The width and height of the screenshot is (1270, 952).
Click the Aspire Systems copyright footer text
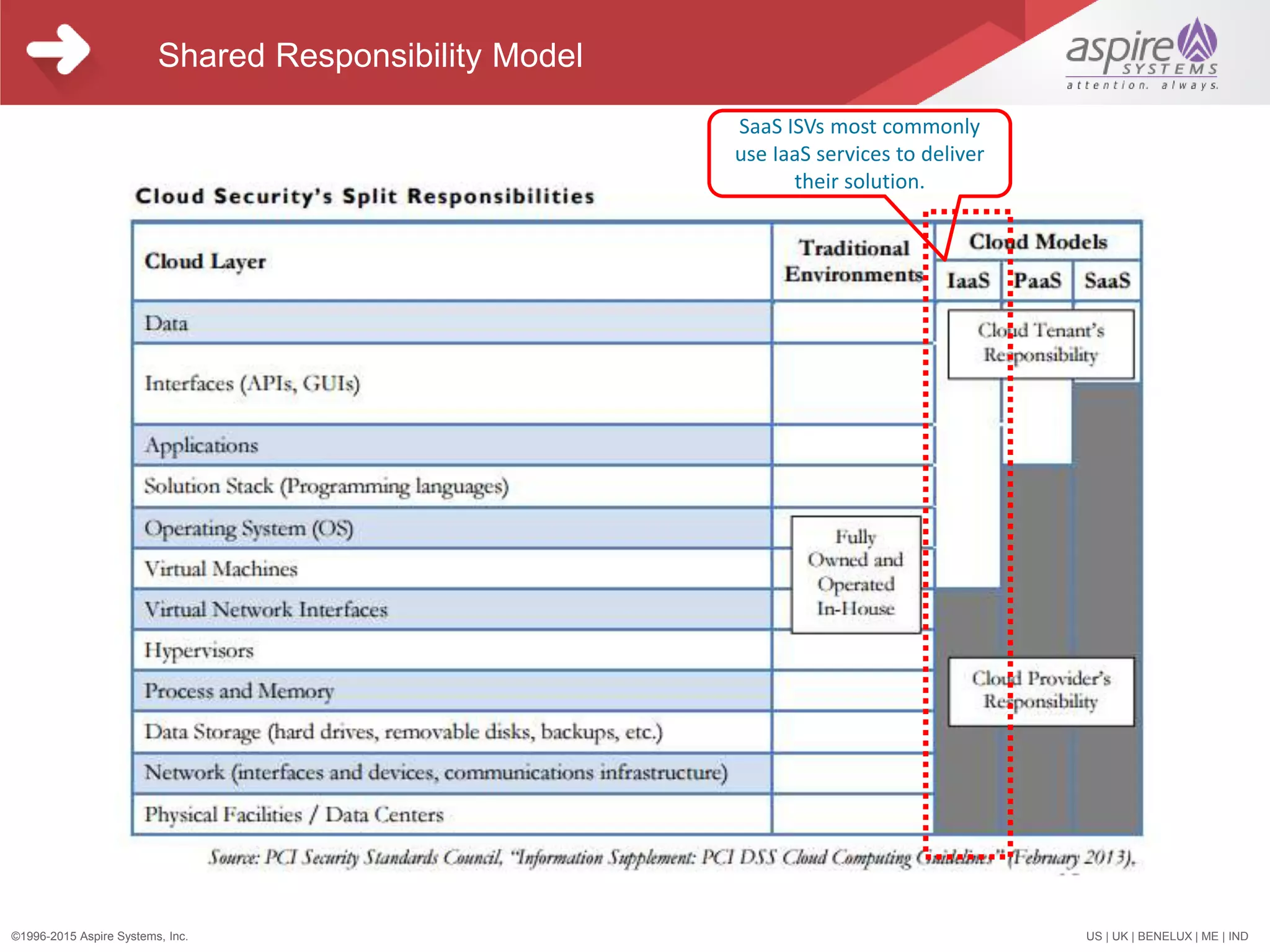pyautogui.click(x=100, y=936)
